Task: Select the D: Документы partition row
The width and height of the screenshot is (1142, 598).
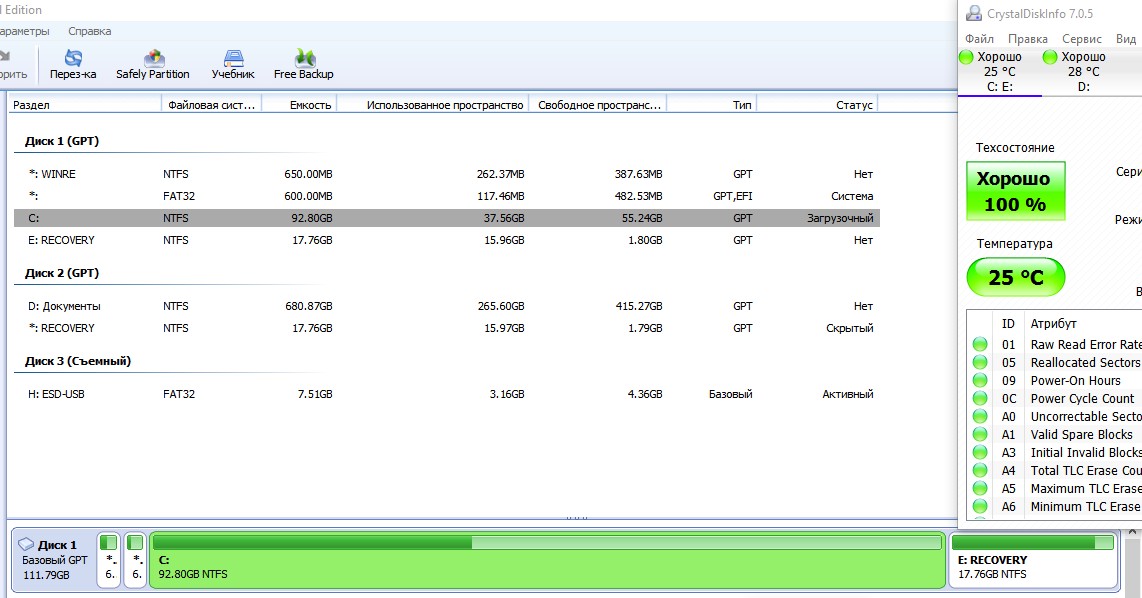Action: point(445,306)
